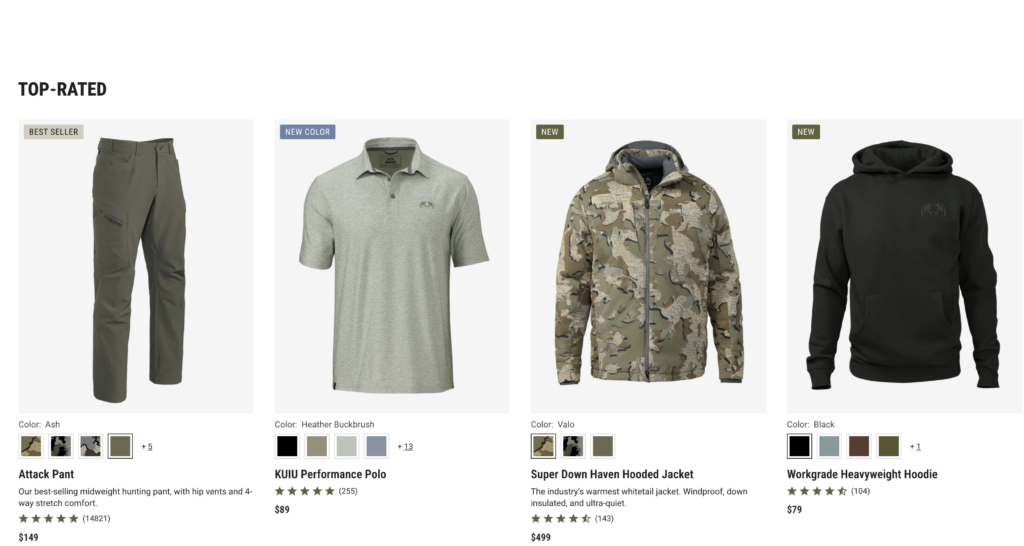Pick the black swatch for Performance Polo
This screenshot has width=1024, height=546.
(x=287, y=446)
